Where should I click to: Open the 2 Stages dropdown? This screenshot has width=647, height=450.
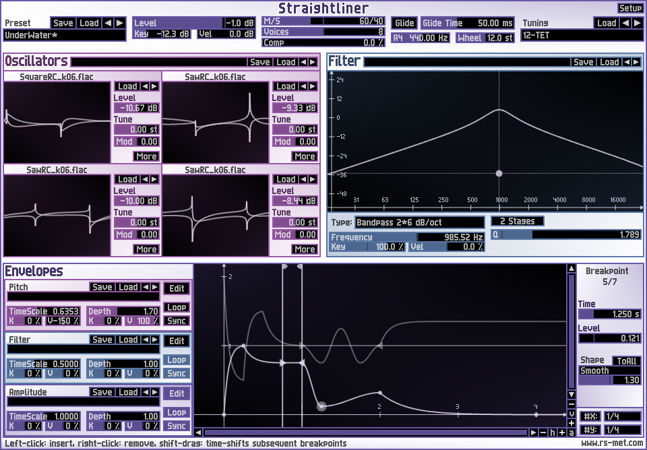[516, 221]
